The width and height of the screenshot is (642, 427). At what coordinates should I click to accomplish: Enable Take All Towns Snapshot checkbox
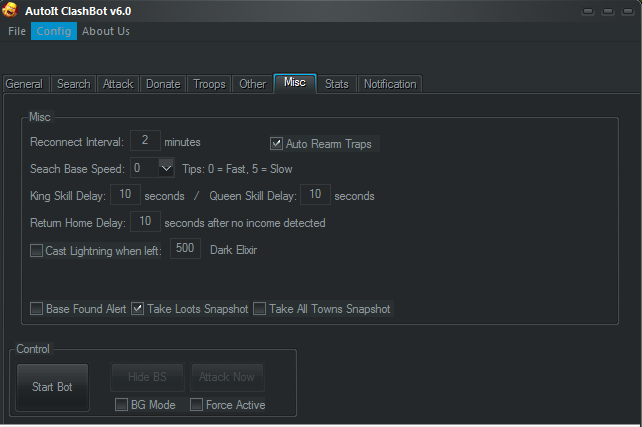pos(260,308)
